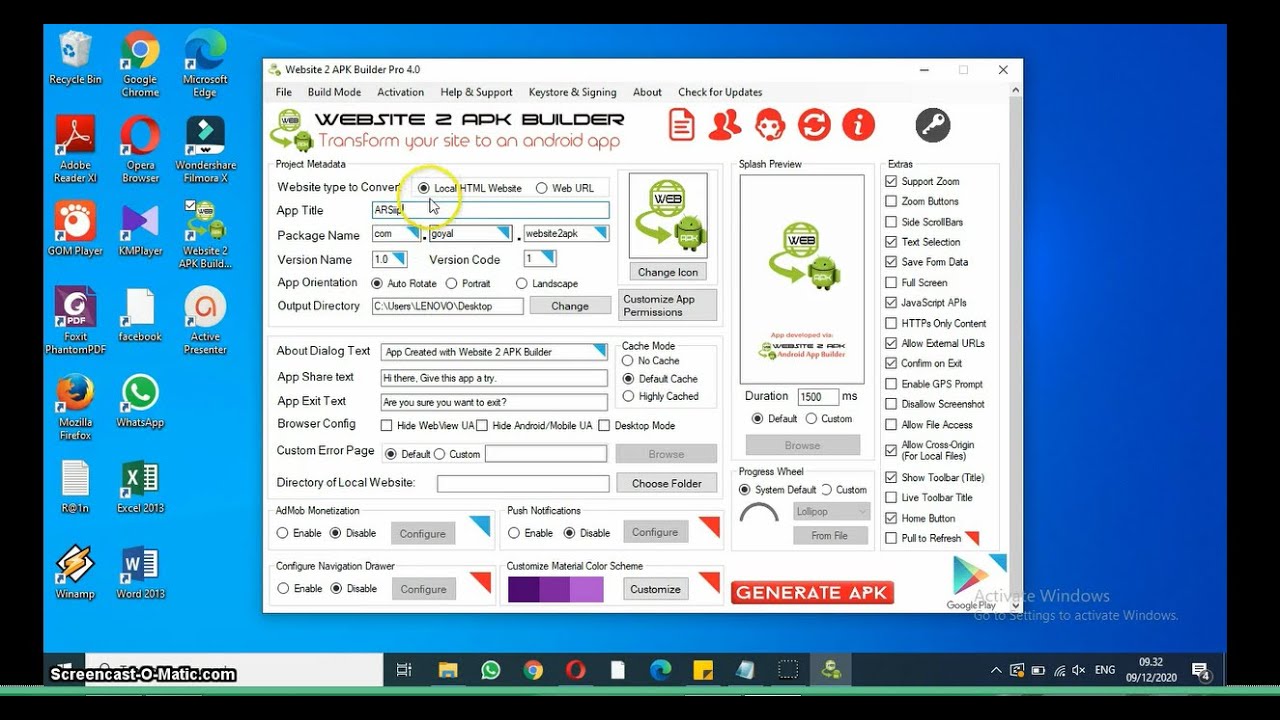Select the Web URL radio button
This screenshot has width=1280, height=720.
541,188
